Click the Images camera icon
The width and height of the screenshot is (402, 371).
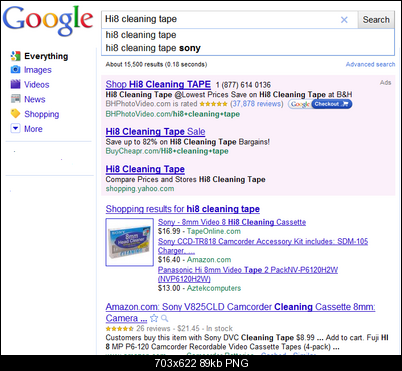15,70
